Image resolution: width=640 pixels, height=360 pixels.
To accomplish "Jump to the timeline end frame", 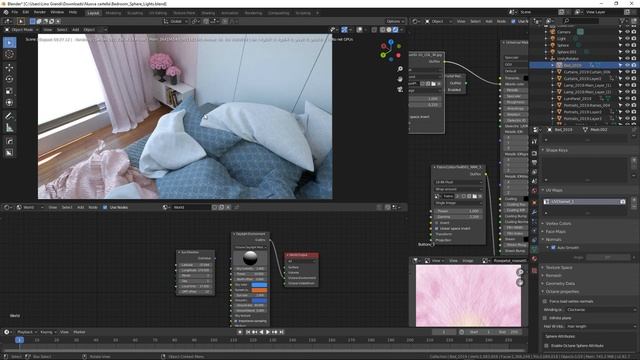I will pyautogui.click(x=281, y=332).
